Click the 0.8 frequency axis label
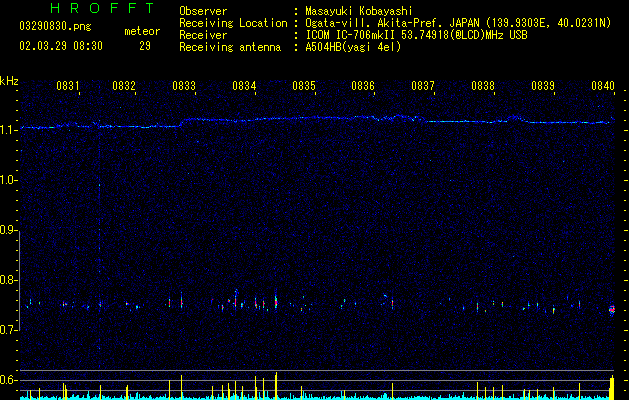Image resolution: width=629 pixels, height=400 pixels. click(x=9, y=280)
